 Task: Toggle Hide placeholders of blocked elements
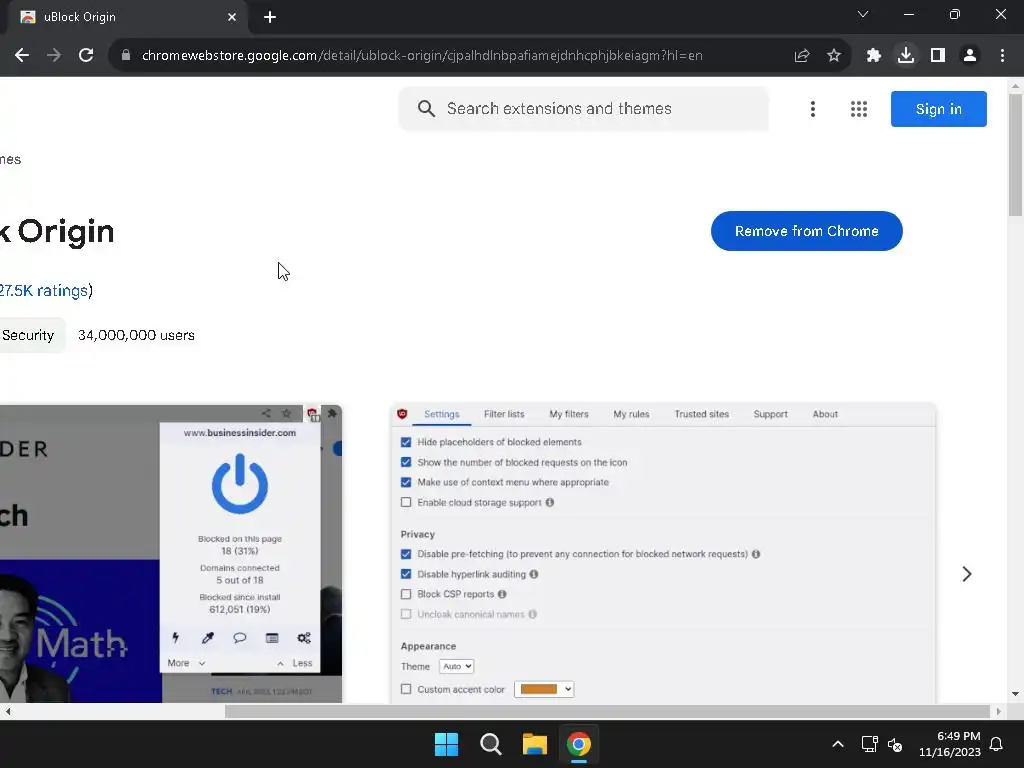coord(406,442)
